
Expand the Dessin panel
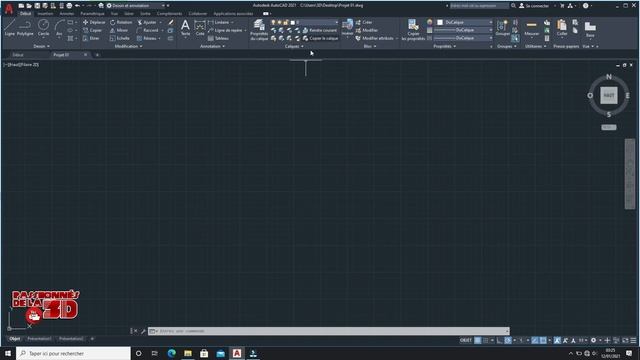[42, 47]
